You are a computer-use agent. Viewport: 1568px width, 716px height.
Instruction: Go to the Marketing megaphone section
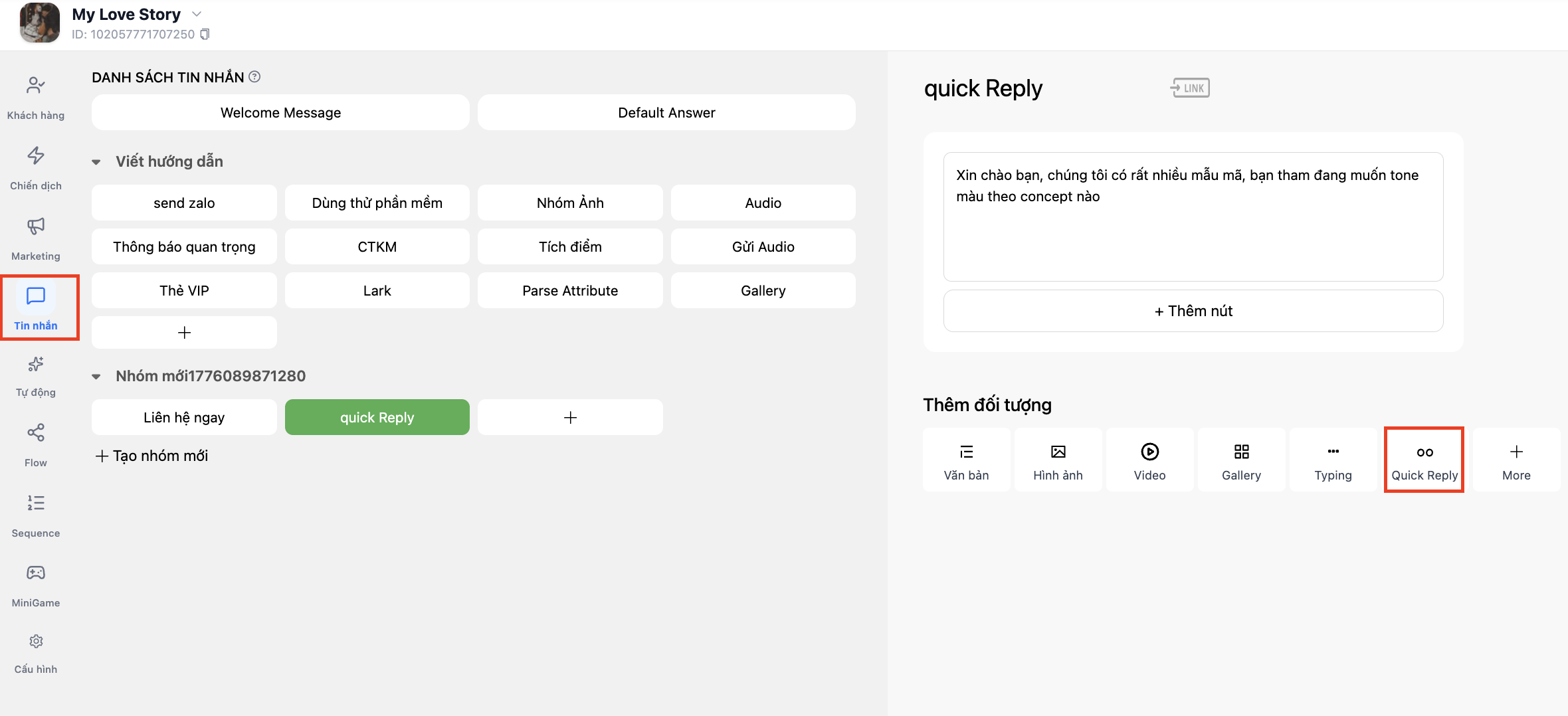point(36,238)
